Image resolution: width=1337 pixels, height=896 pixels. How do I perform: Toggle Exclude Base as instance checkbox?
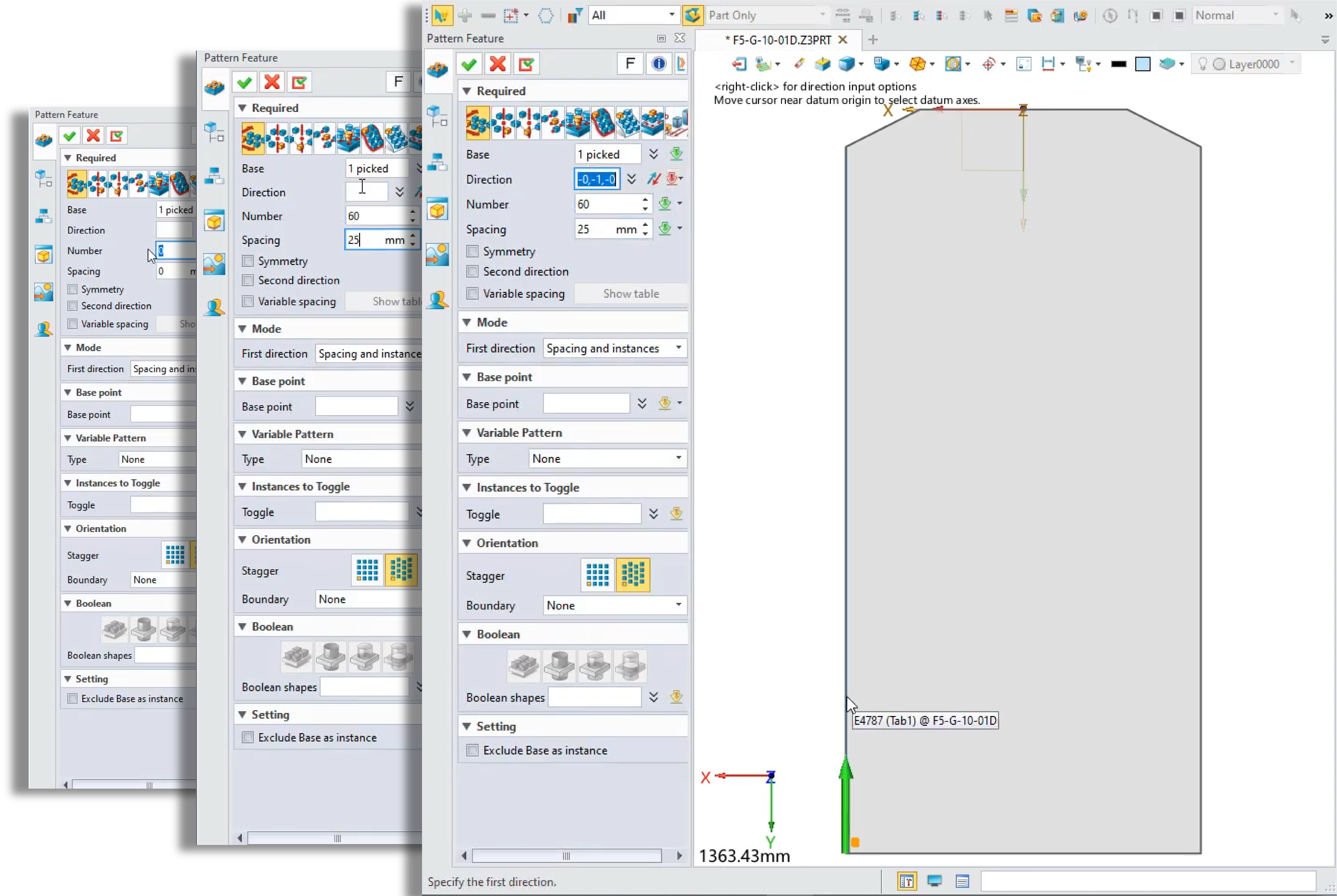pos(472,750)
